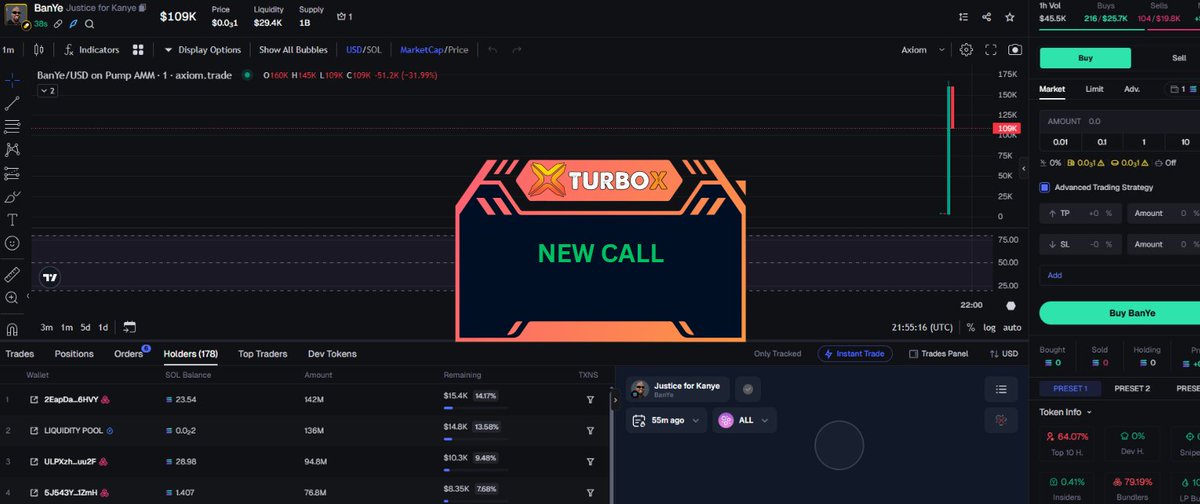
Task: Open the Trades tab
Action: pos(19,354)
